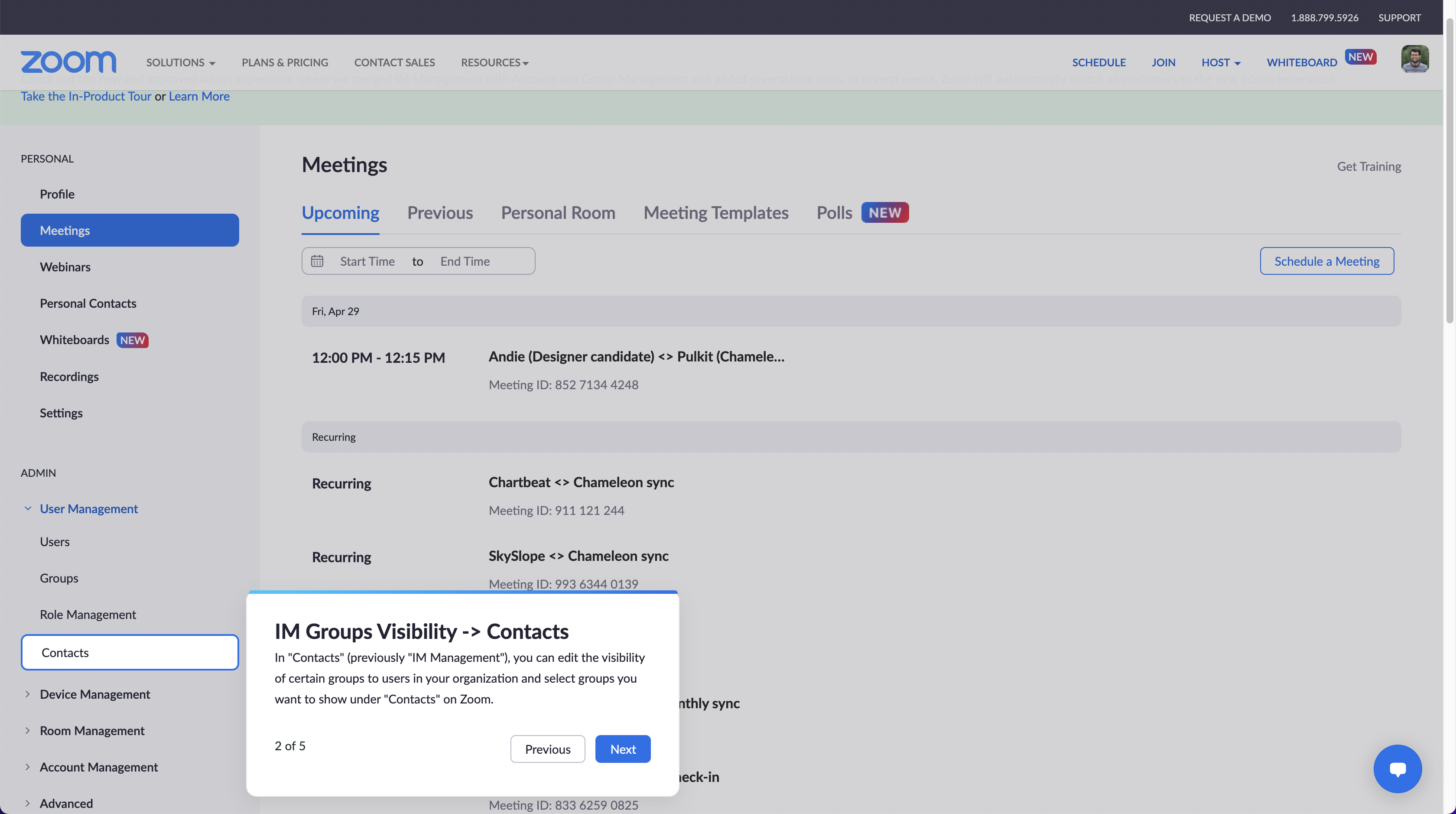
Task: Click the 1.888.799.5926 phone number
Action: tap(1324, 17)
